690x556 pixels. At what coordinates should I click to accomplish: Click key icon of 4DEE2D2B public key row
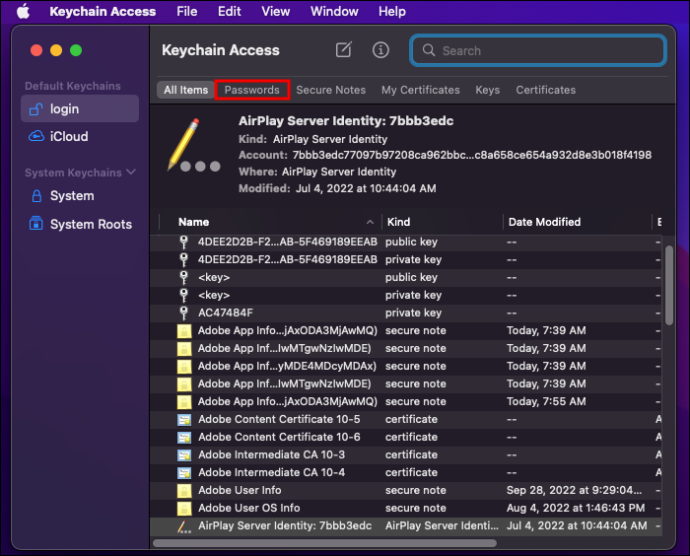(x=184, y=242)
